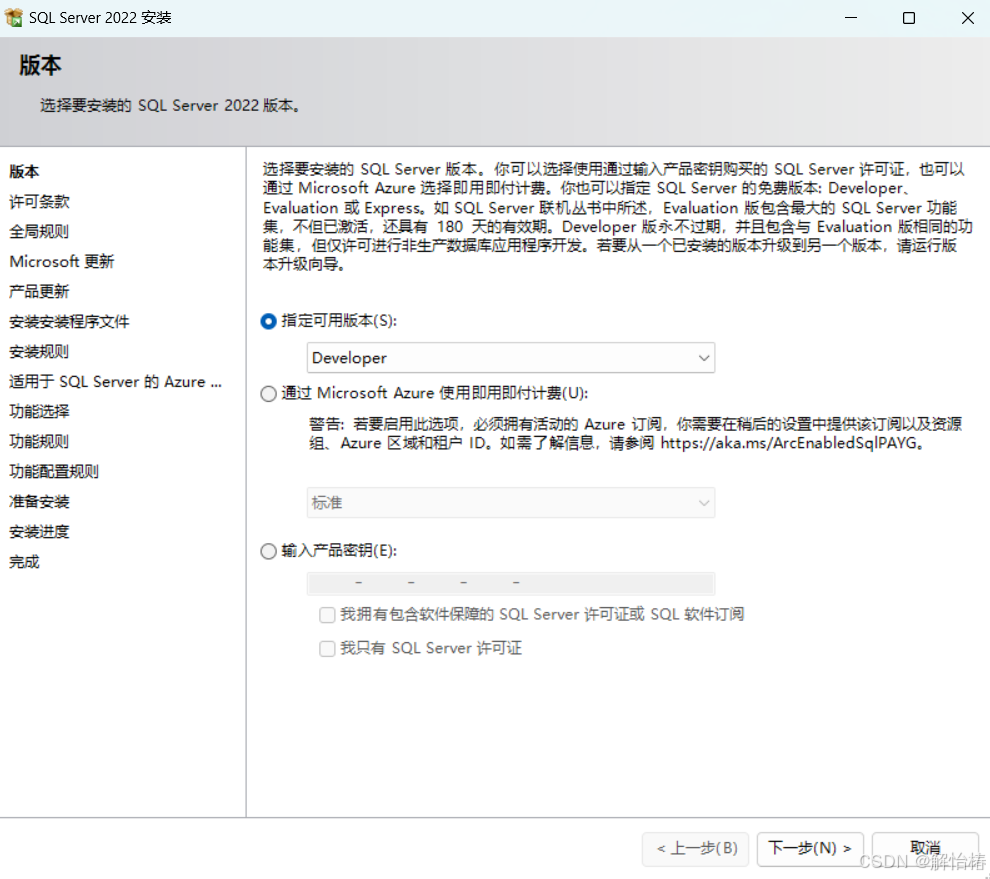Image resolution: width=990 pixels, height=879 pixels.
Task: Click the 取消 button
Action: click(x=925, y=849)
